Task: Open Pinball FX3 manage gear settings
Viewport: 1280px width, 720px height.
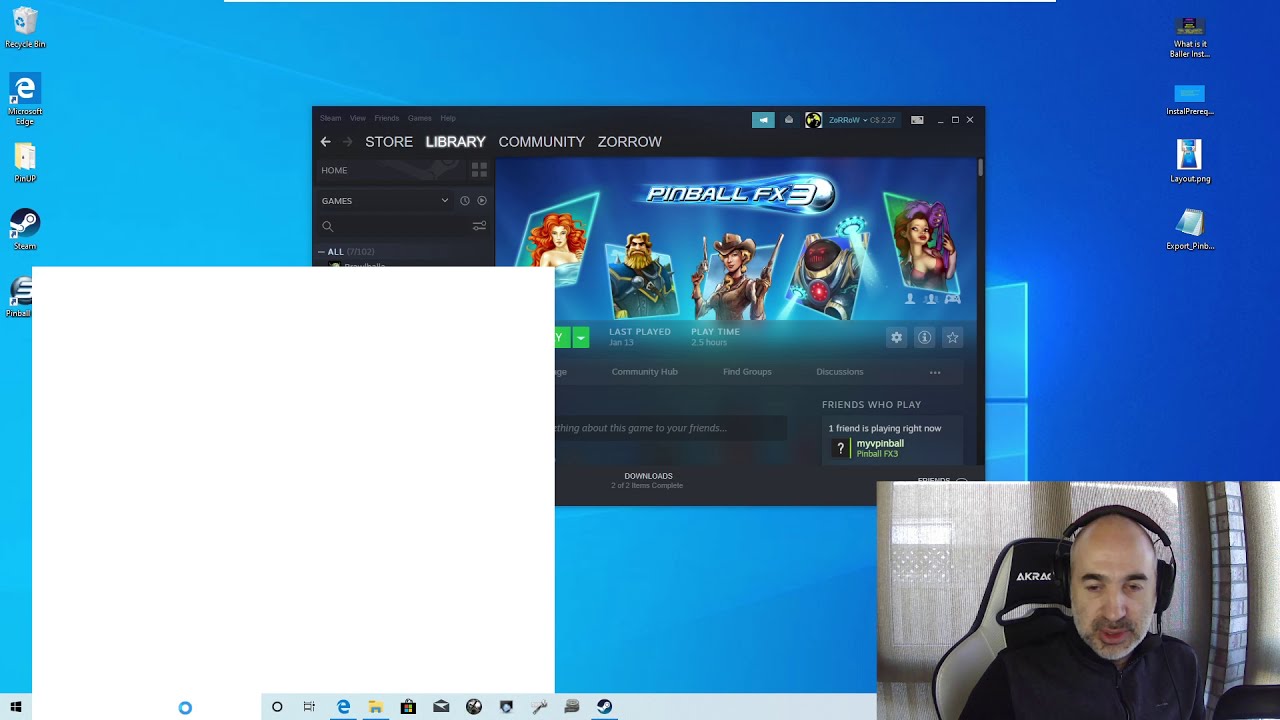Action: coord(896,338)
